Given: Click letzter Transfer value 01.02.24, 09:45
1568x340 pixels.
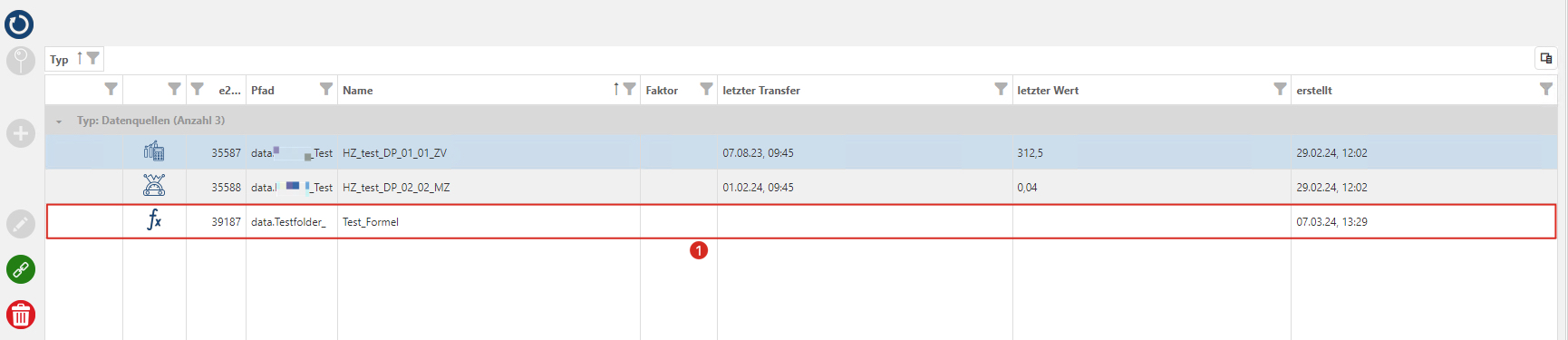Looking at the screenshot, I should click(x=758, y=188).
